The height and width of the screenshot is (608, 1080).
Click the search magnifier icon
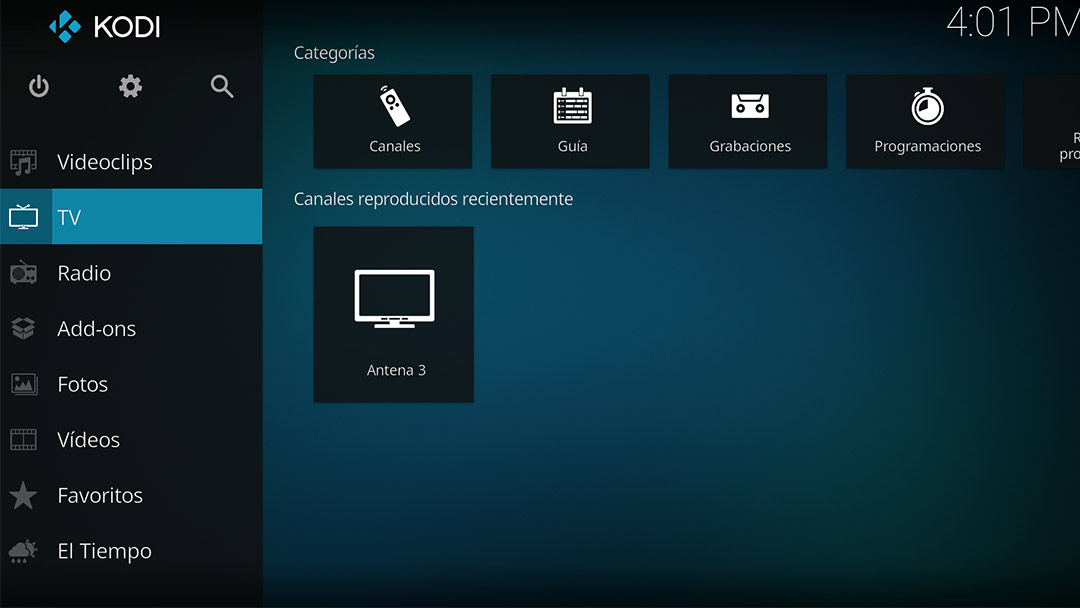[x=222, y=87]
